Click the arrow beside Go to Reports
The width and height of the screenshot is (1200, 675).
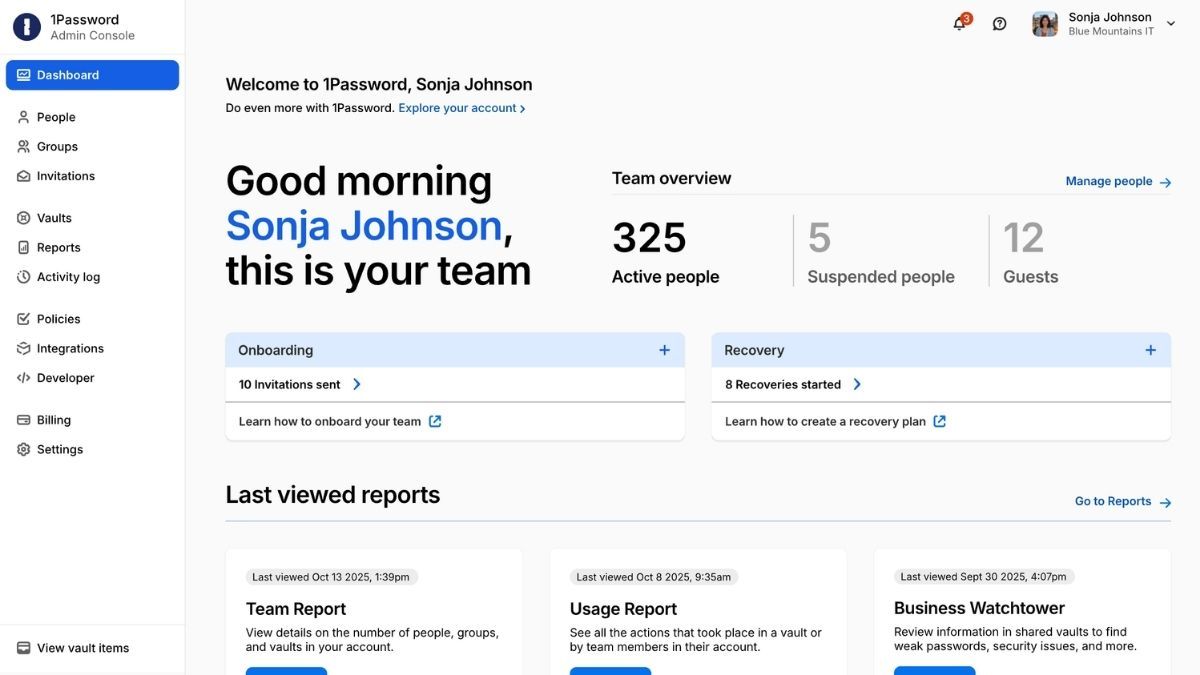tap(1165, 502)
